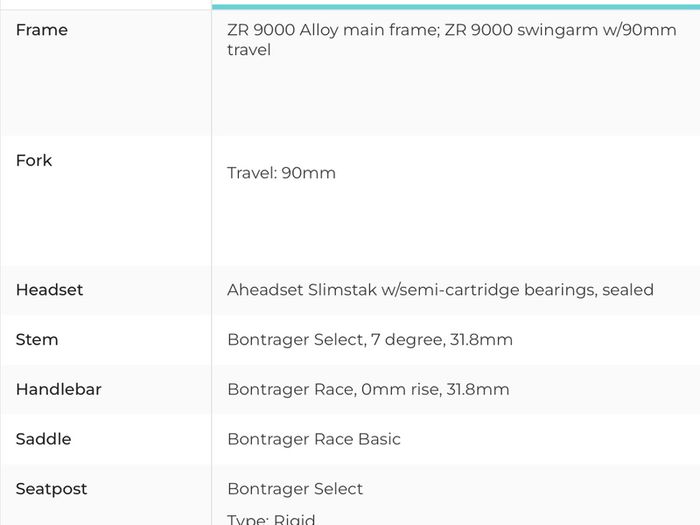Image resolution: width=700 pixels, height=525 pixels.
Task: Click the word travel in Frame row
Action: coord(249,50)
